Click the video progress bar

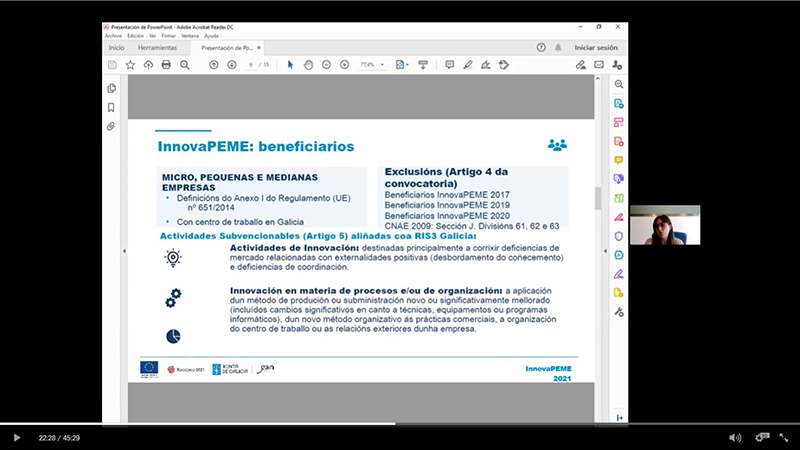pyautogui.click(x=400, y=423)
